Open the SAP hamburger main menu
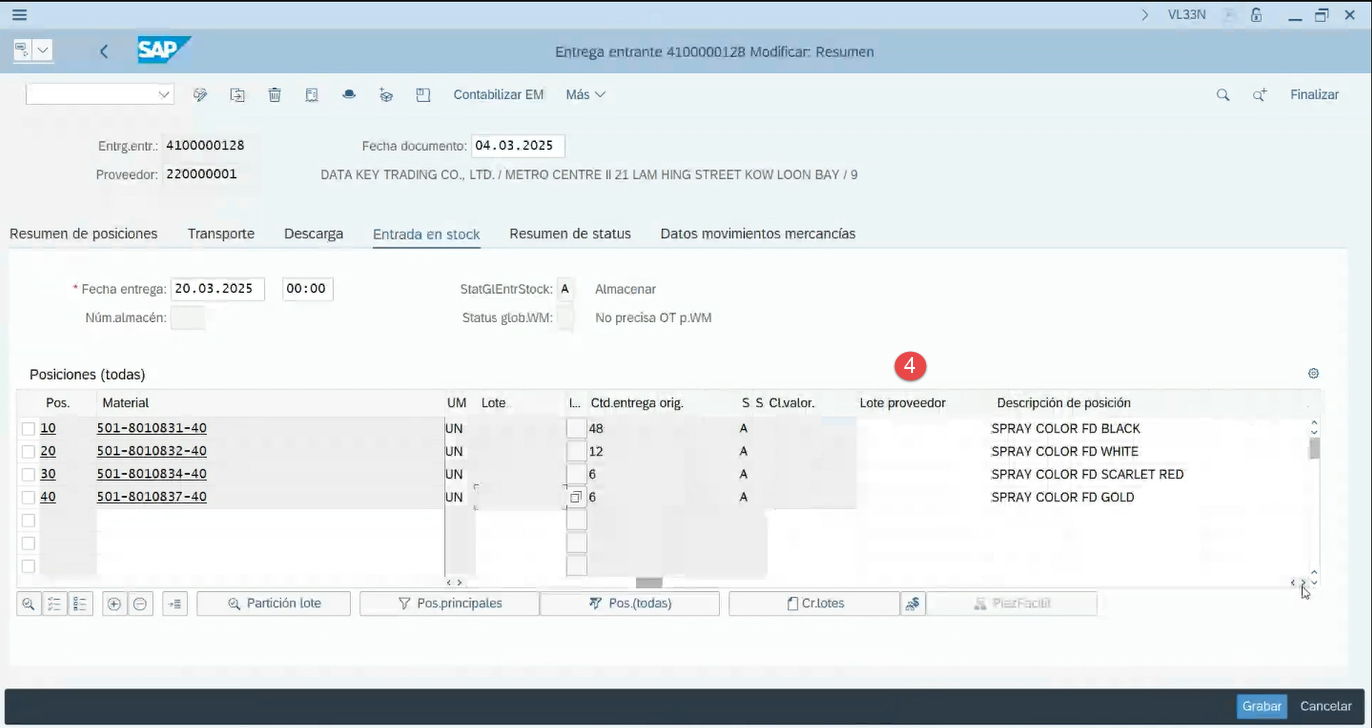 [x=19, y=15]
